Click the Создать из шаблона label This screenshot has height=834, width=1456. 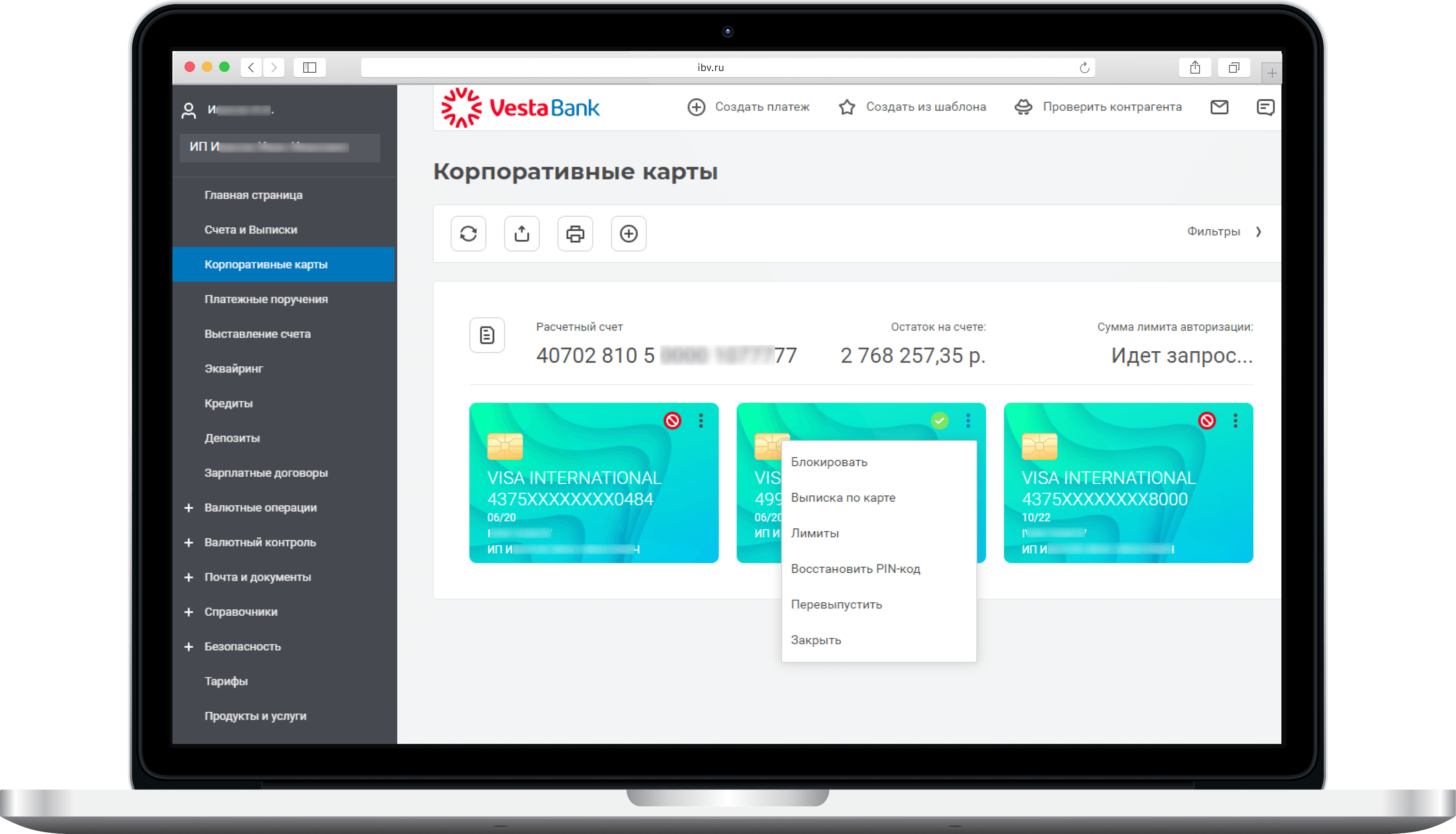coord(926,107)
